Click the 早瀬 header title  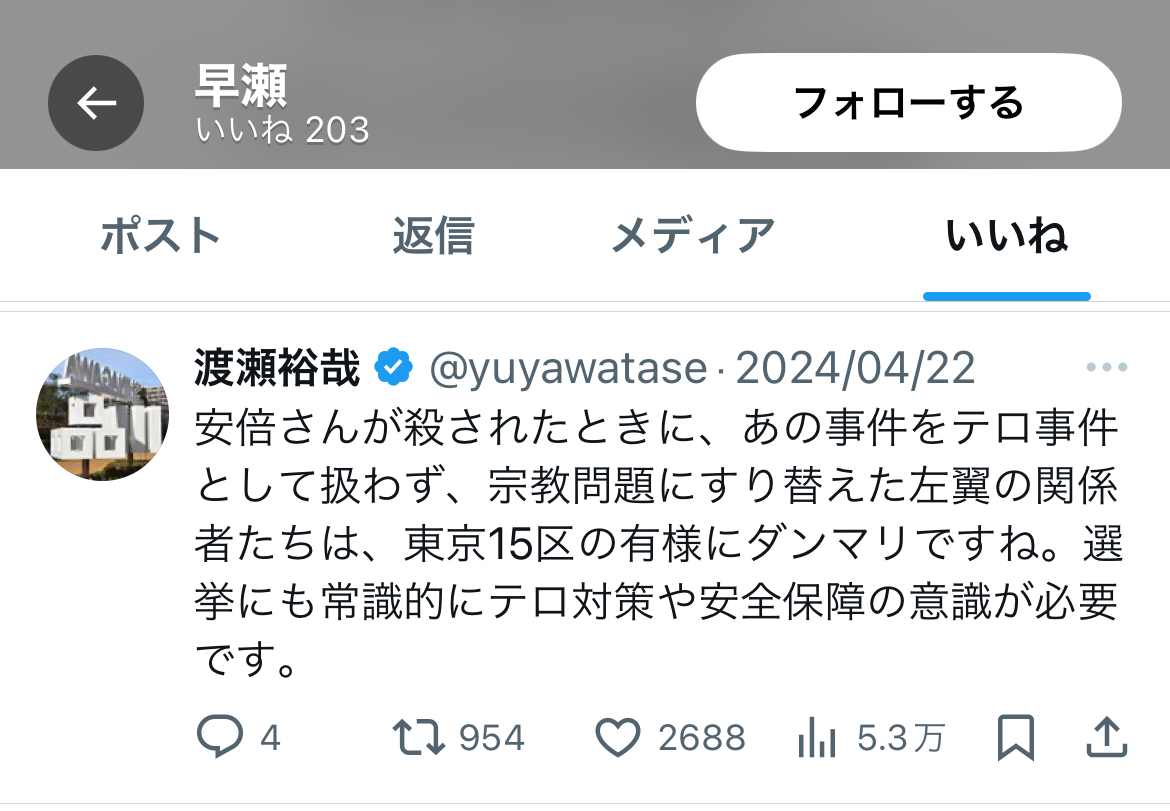point(241,85)
